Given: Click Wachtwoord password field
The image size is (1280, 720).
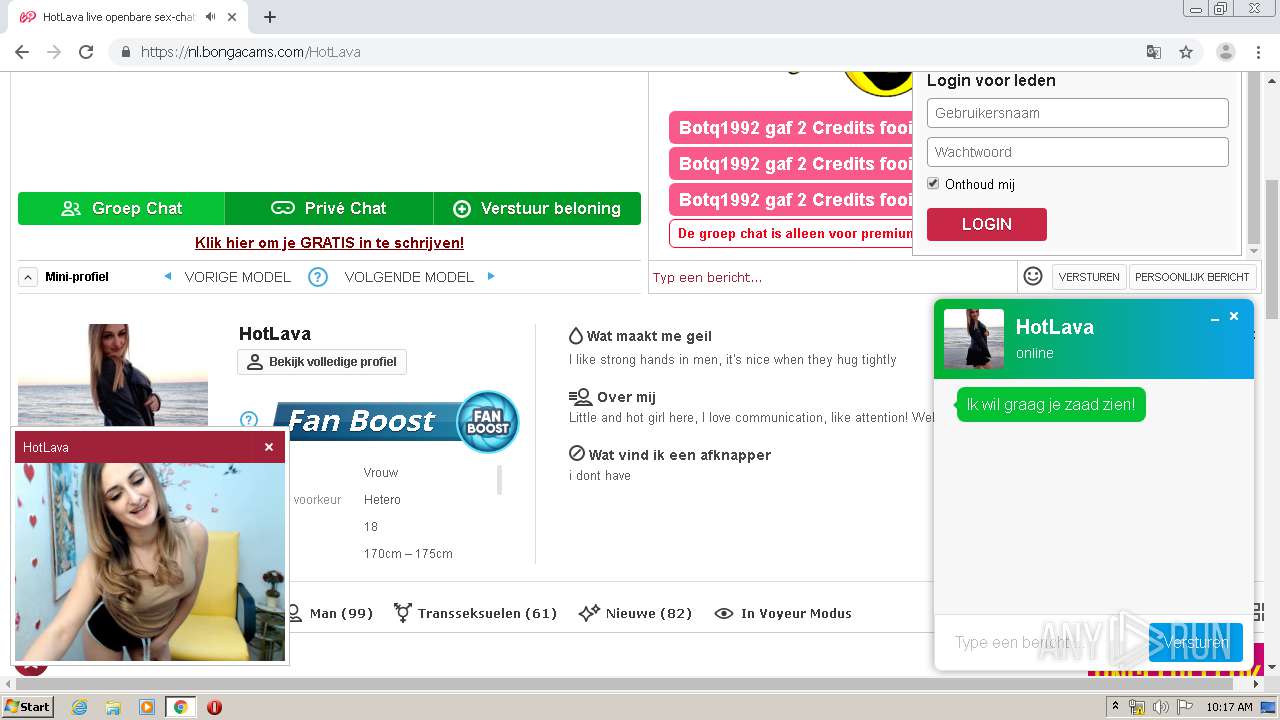Looking at the screenshot, I should click(x=1077, y=152).
